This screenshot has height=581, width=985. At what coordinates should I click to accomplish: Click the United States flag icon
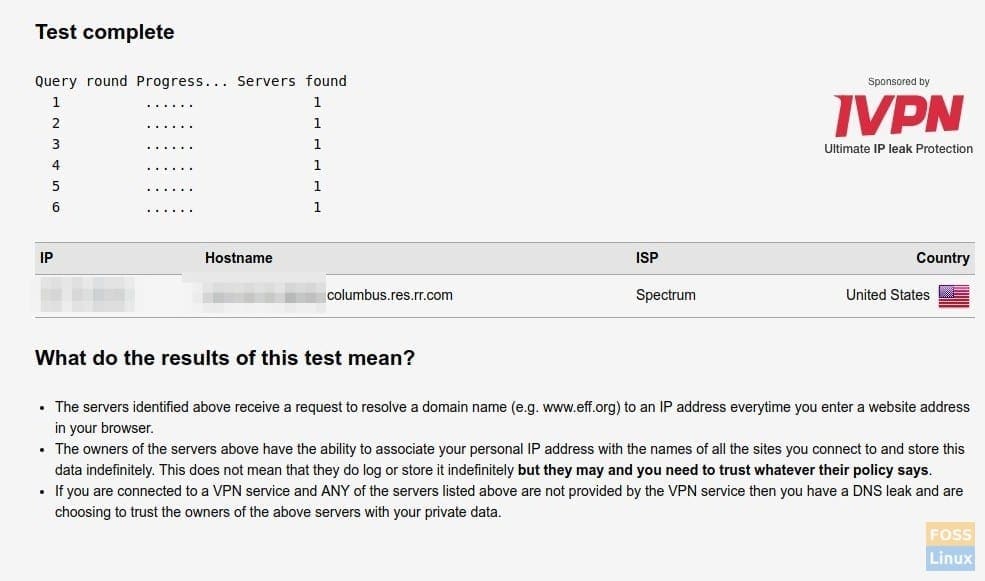coord(954,296)
